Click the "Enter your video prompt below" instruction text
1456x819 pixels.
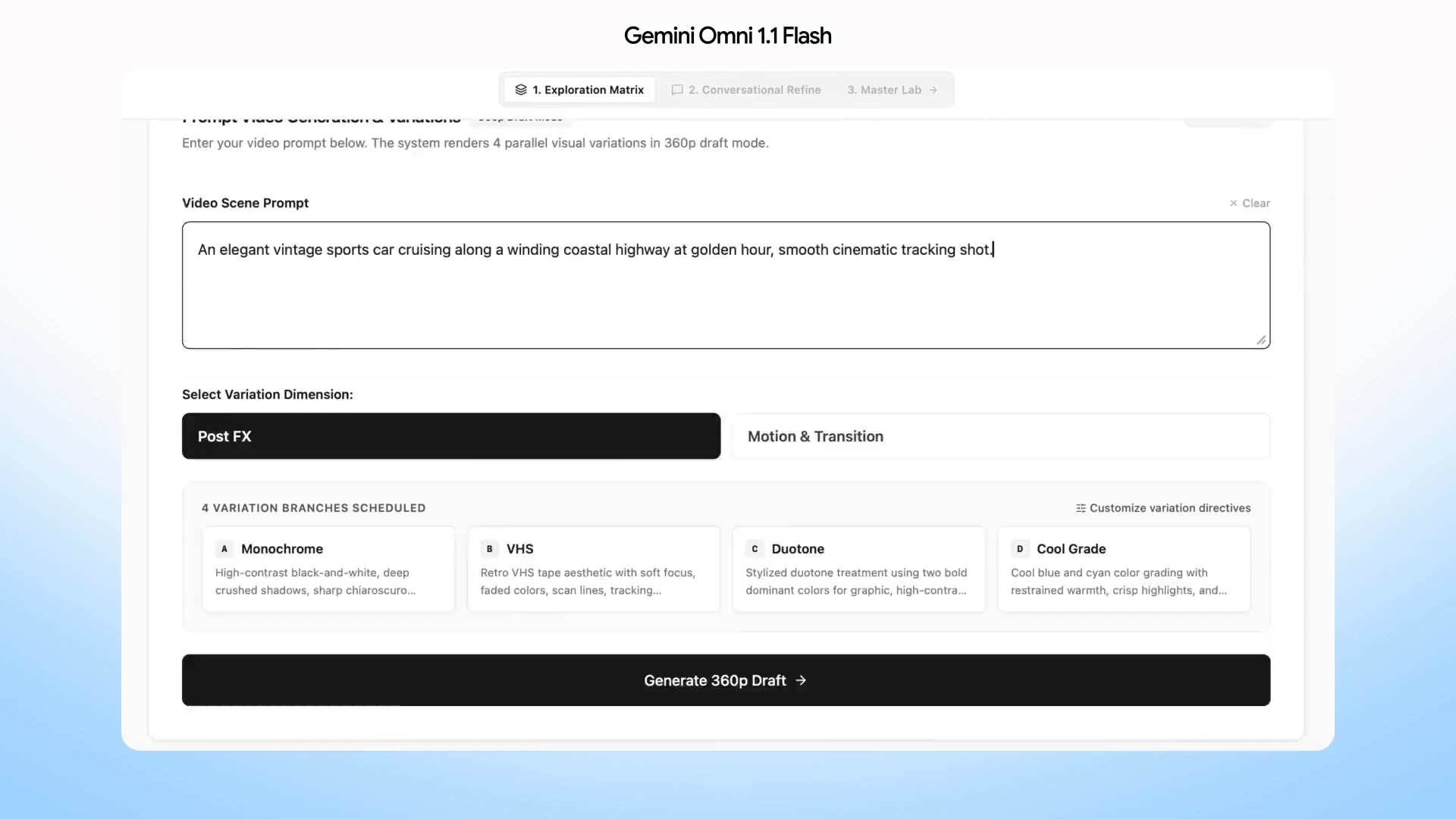[475, 143]
